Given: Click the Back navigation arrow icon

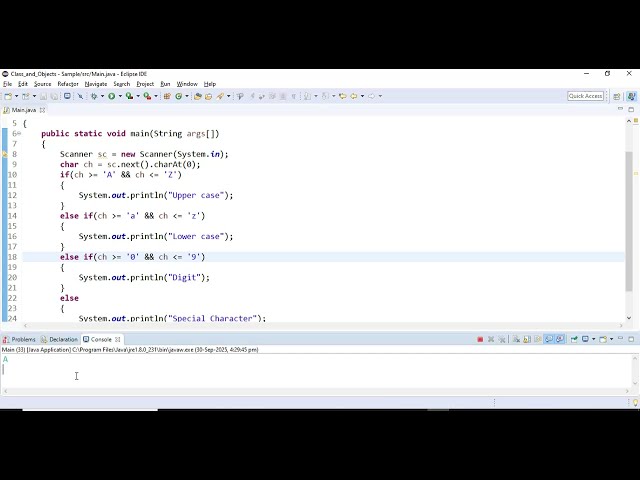Looking at the screenshot, I should coord(353,96).
